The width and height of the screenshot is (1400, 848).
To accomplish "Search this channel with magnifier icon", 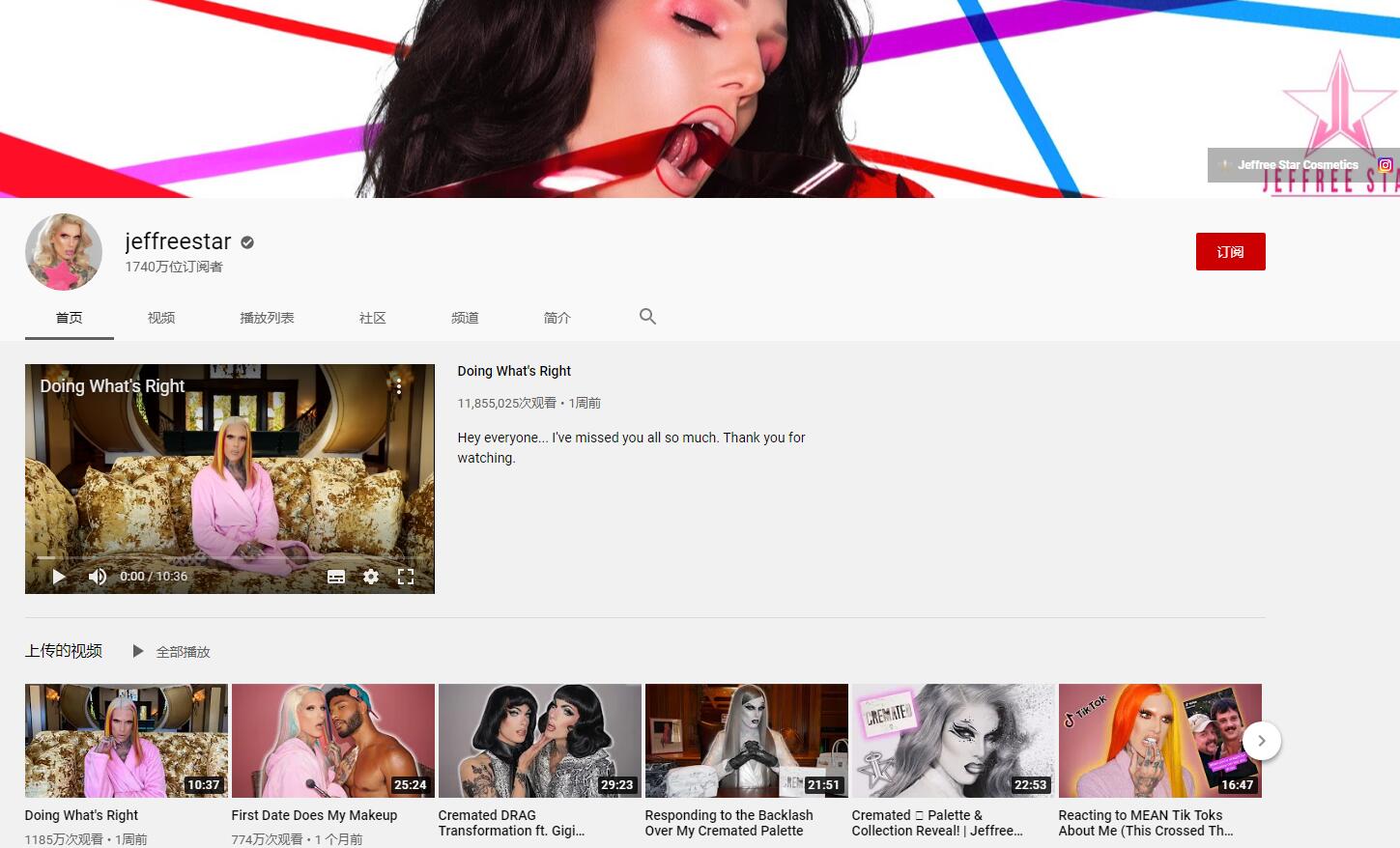I will [647, 317].
